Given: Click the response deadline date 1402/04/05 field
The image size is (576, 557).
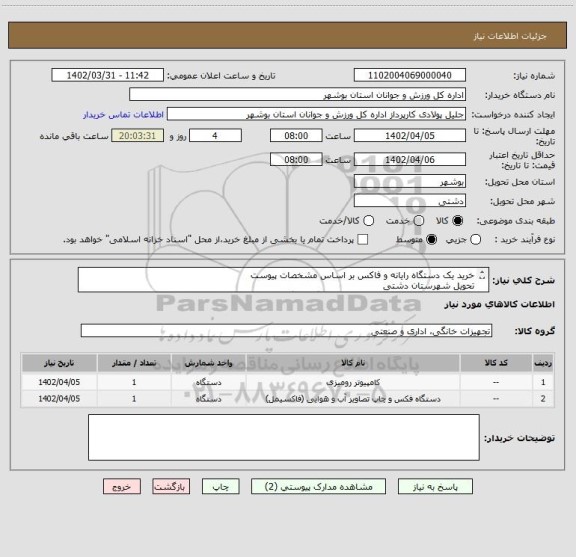Looking at the screenshot, I should [x=410, y=136].
